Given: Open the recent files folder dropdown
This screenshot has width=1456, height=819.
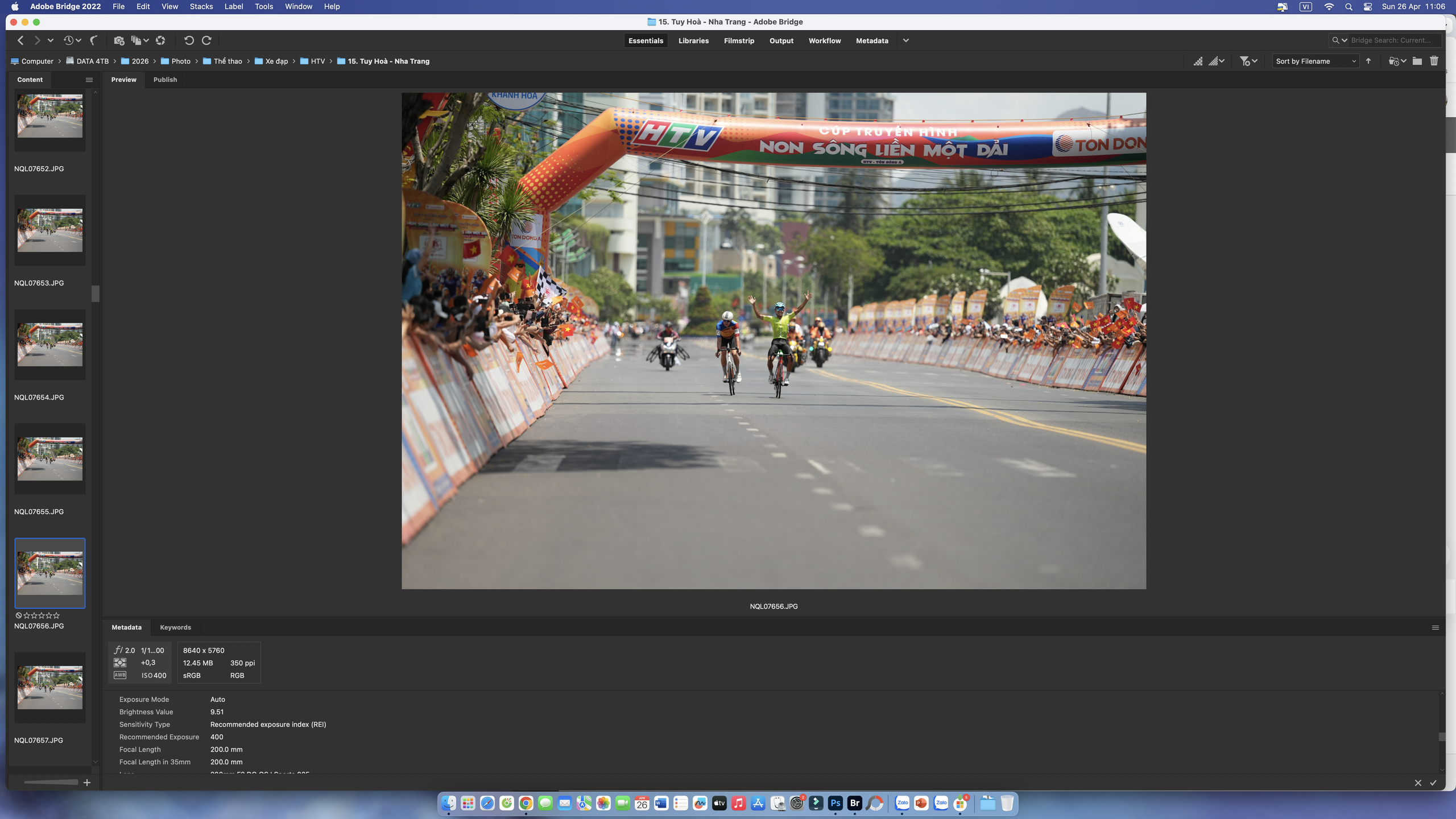Looking at the screenshot, I should pyautogui.click(x=1395, y=61).
